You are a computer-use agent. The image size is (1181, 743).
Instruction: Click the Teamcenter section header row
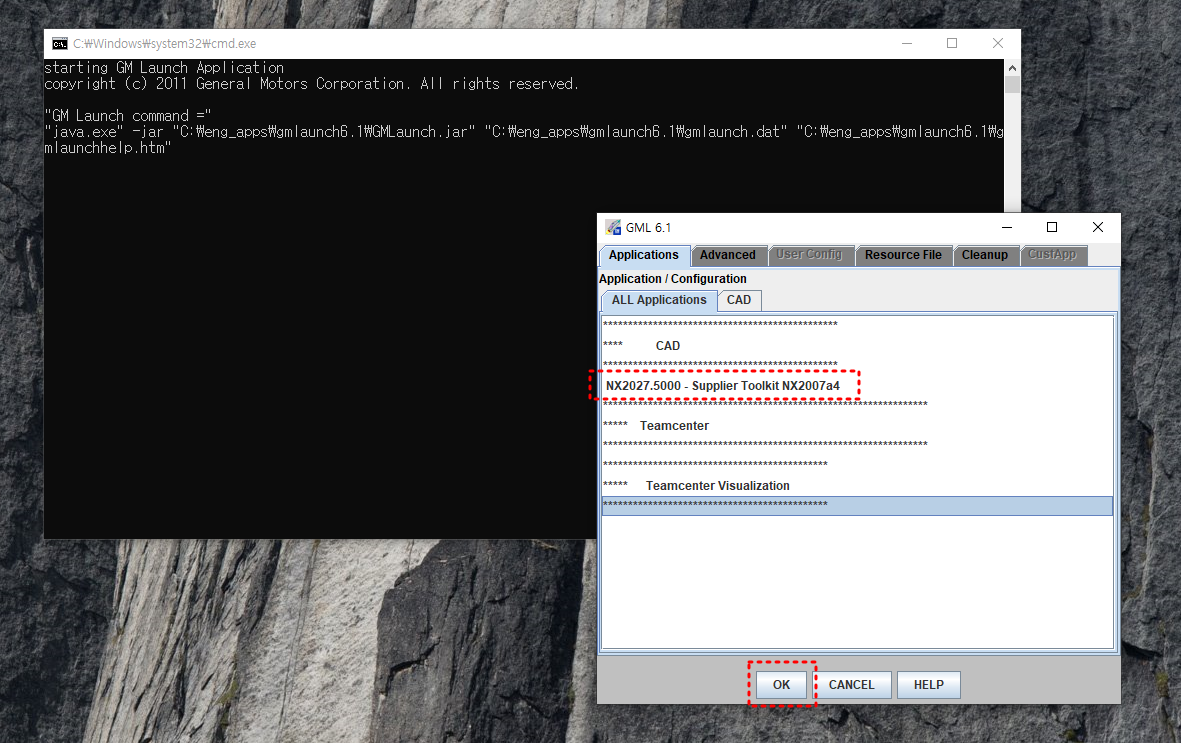(x=857, y=426)
